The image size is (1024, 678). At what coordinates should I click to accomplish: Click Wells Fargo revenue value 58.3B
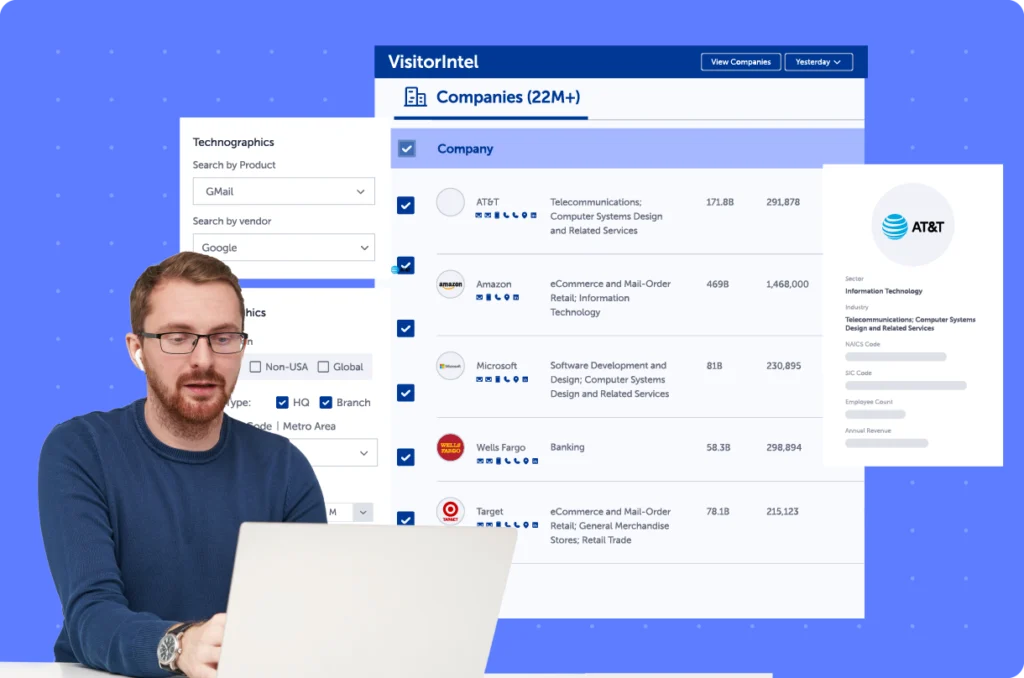718,447
